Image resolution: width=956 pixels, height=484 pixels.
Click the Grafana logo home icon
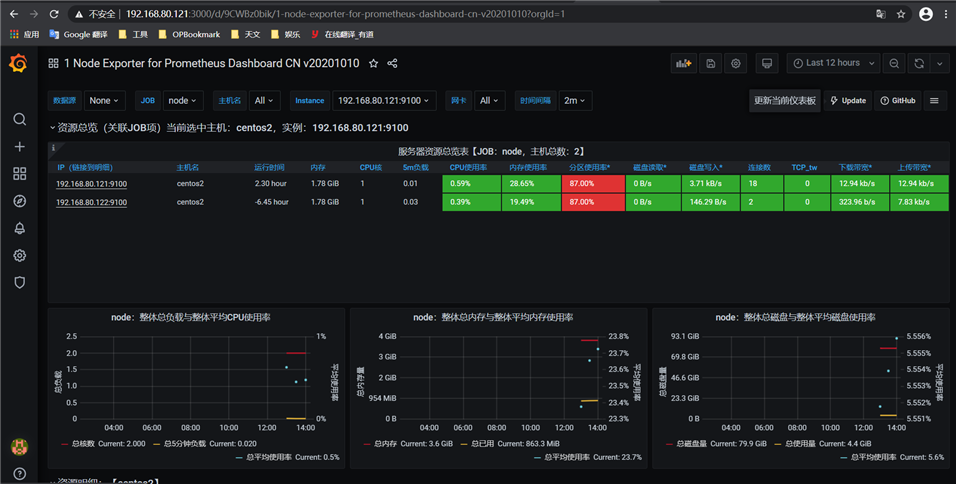coord(18,64)
